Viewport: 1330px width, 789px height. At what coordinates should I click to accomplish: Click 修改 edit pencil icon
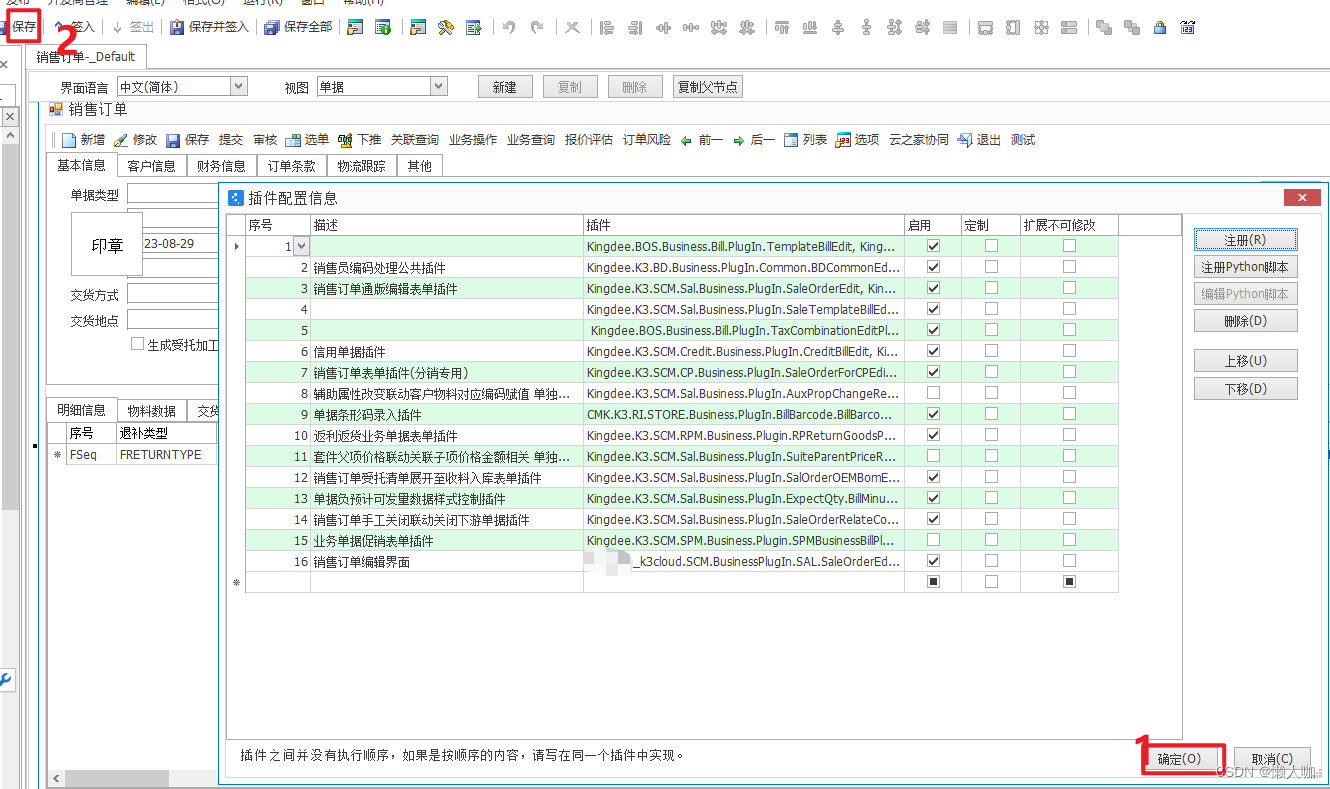pos(121,140)
